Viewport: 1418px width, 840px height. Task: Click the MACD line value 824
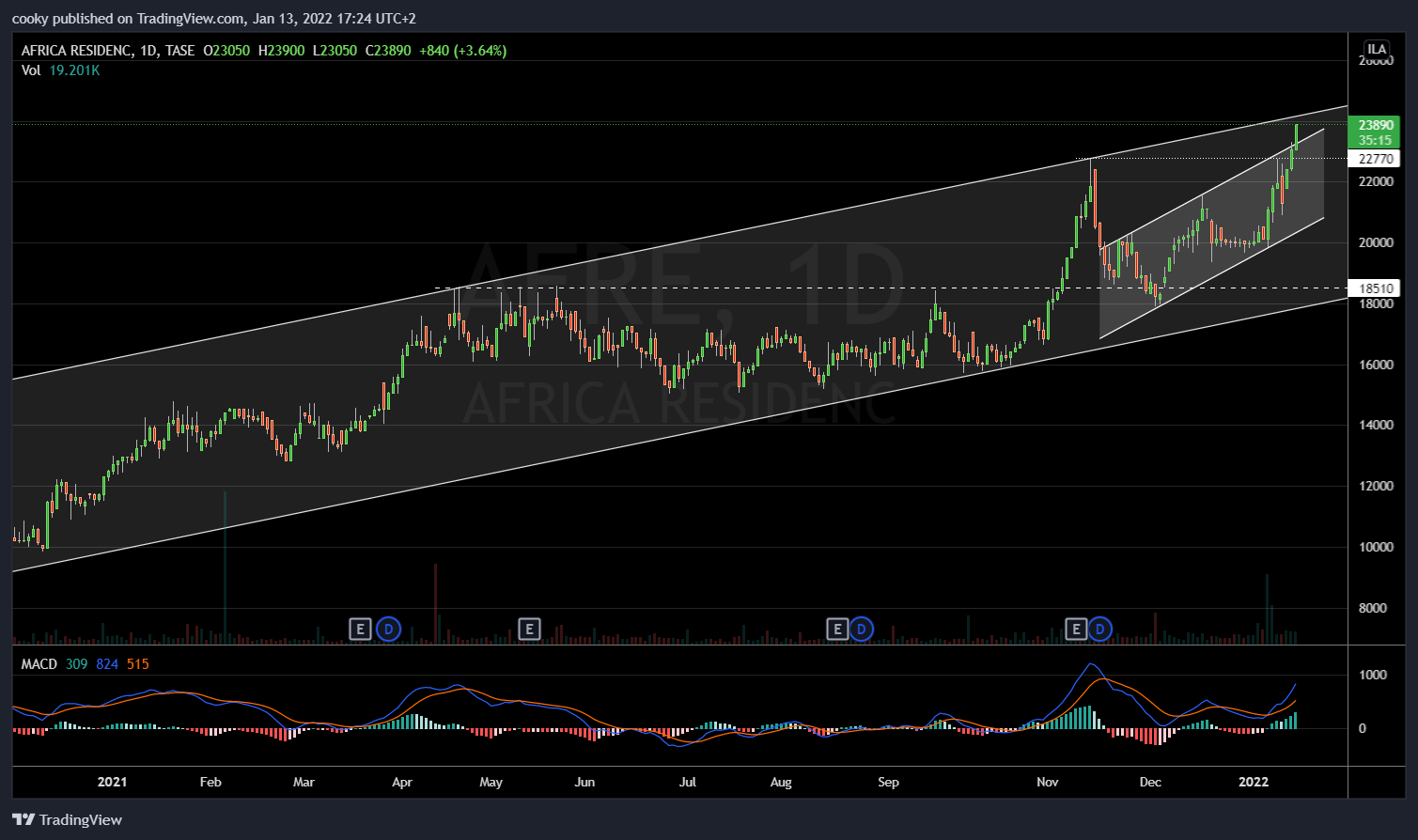pos(107,664)
